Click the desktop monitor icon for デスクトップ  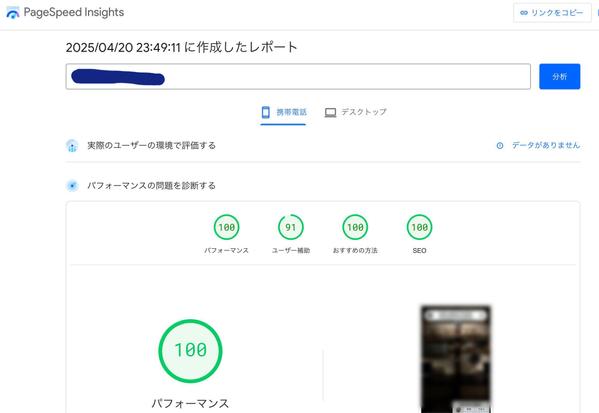coord(330,113)
